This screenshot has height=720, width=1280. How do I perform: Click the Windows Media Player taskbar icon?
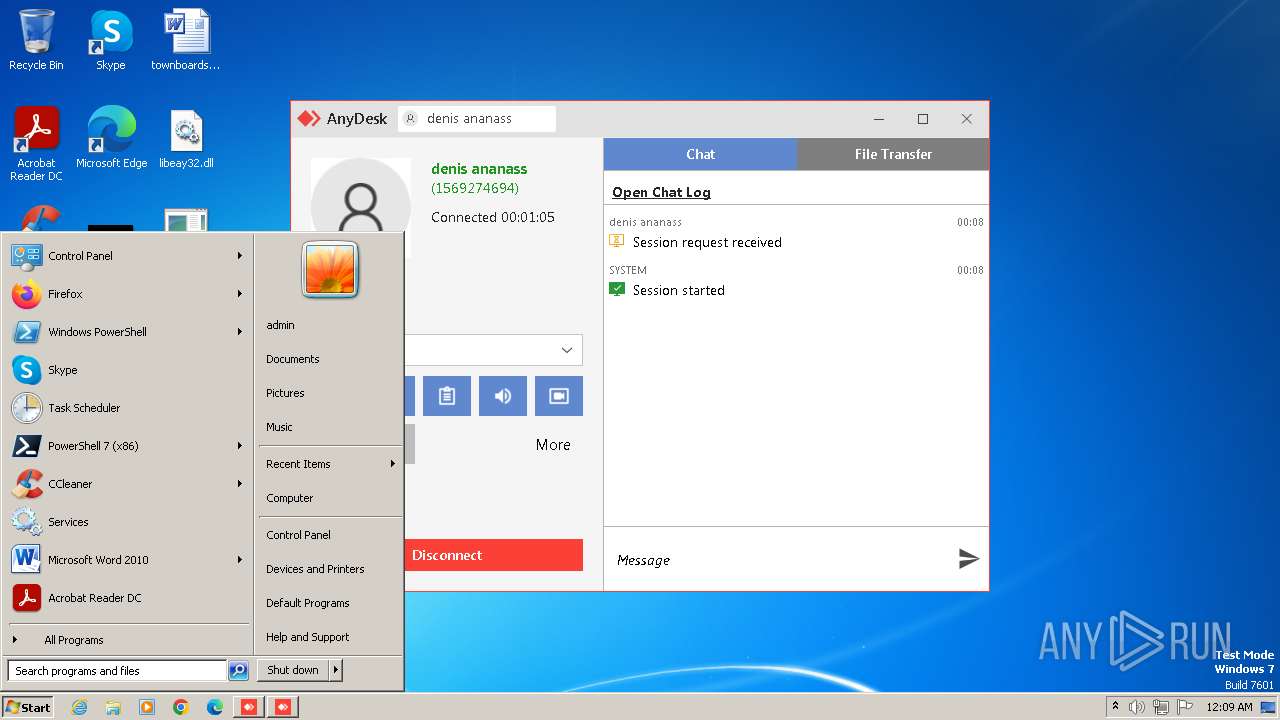click(147, 707)
